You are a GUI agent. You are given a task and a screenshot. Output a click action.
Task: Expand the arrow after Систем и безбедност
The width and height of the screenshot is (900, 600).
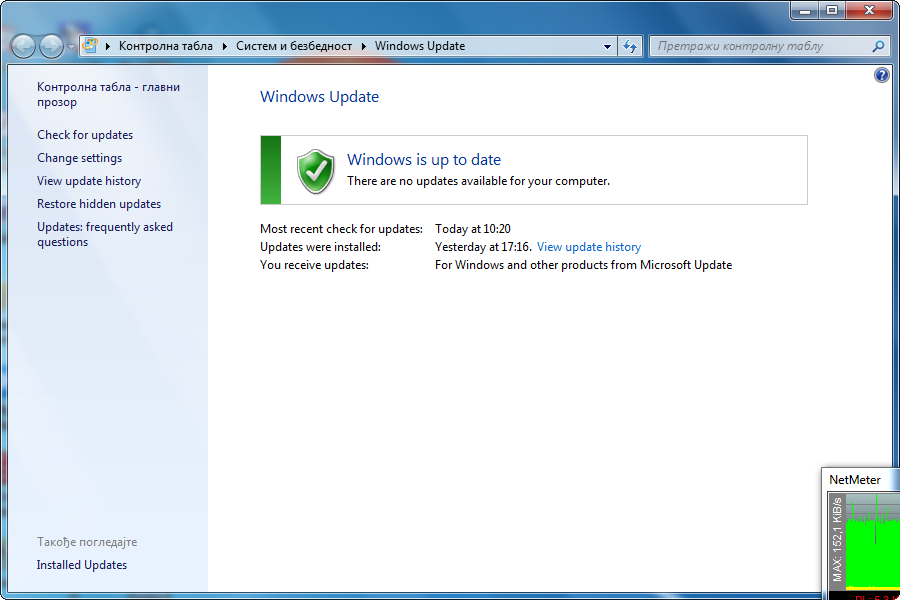363,46
